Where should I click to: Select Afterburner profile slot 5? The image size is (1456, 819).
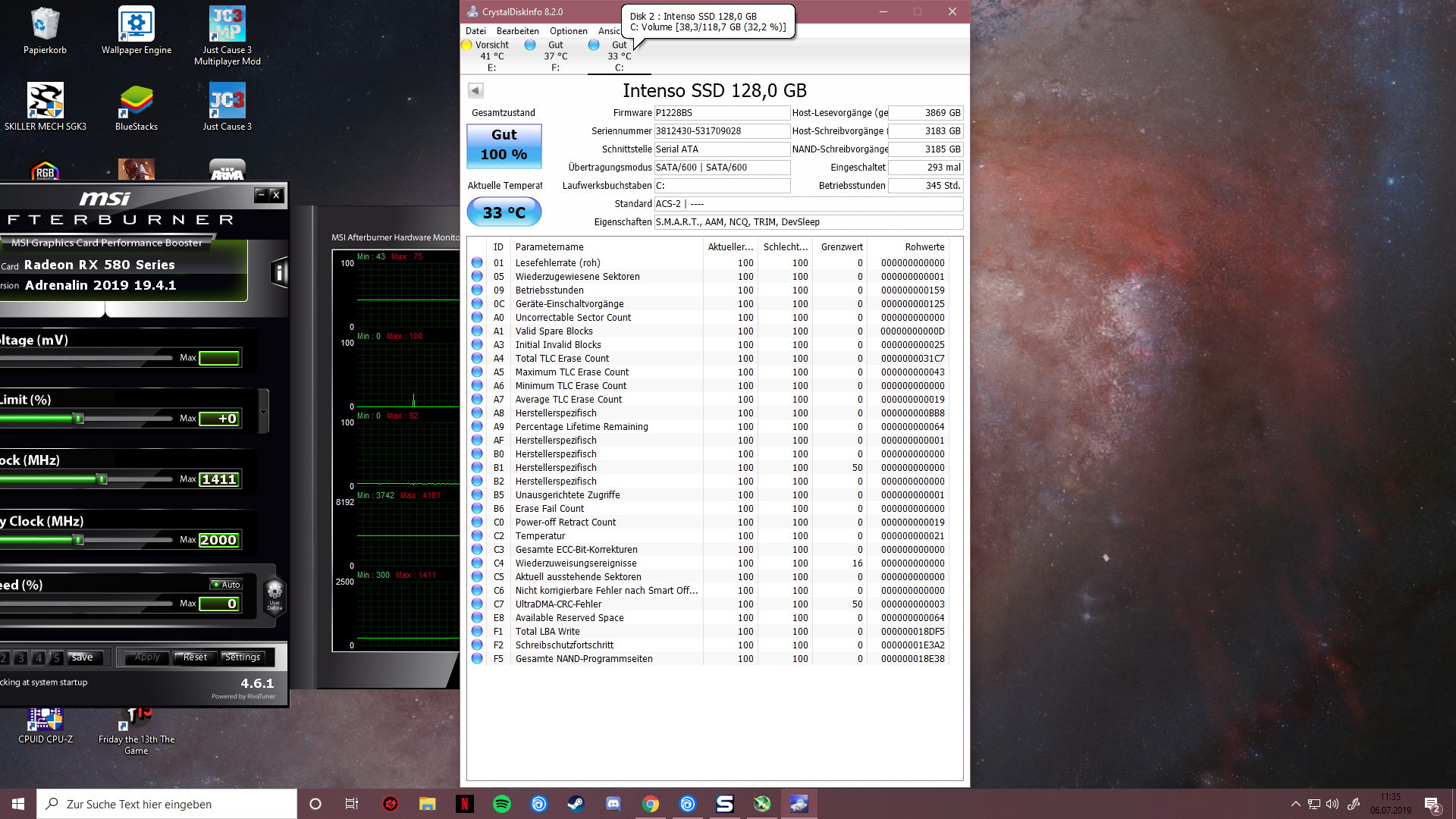(x=56, y=657)
